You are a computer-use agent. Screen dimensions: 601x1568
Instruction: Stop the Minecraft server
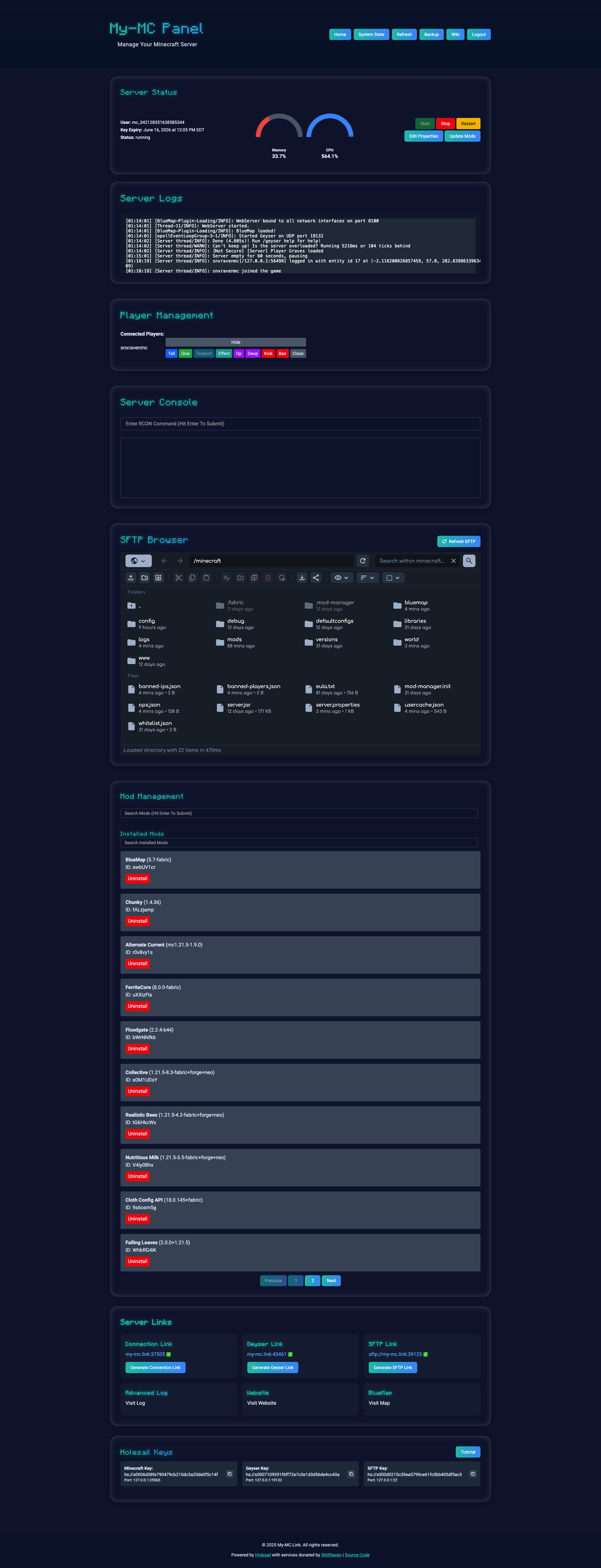(x=445, y=124)
